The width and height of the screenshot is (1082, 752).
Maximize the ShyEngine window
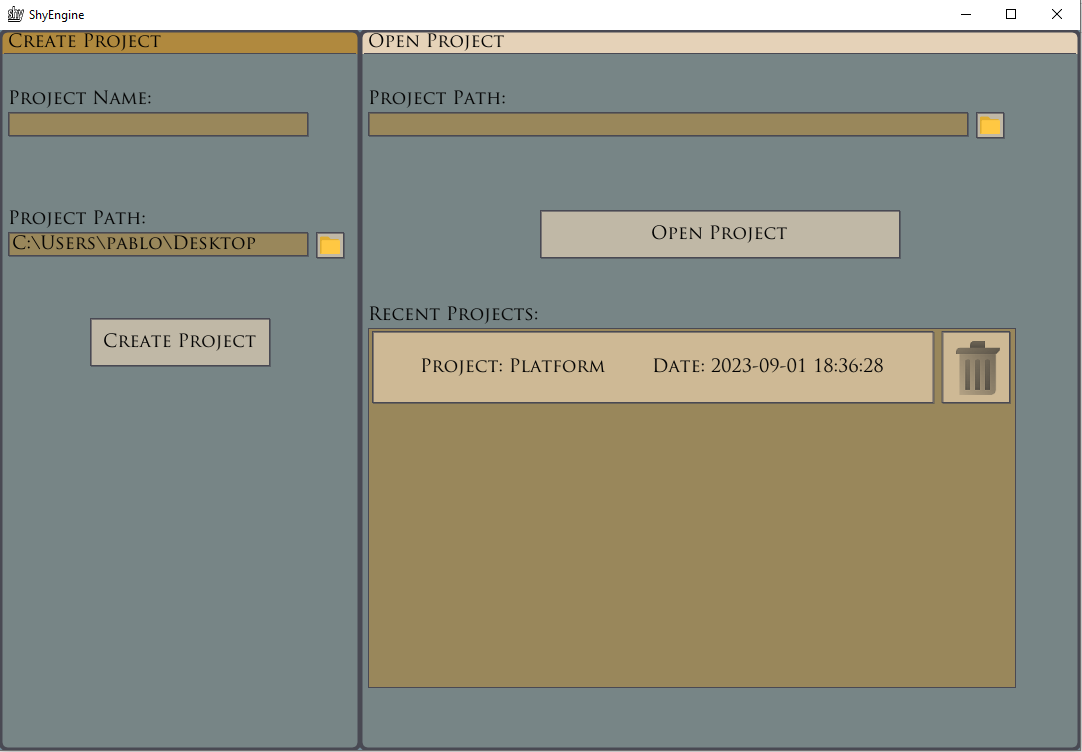(1011, 14)
